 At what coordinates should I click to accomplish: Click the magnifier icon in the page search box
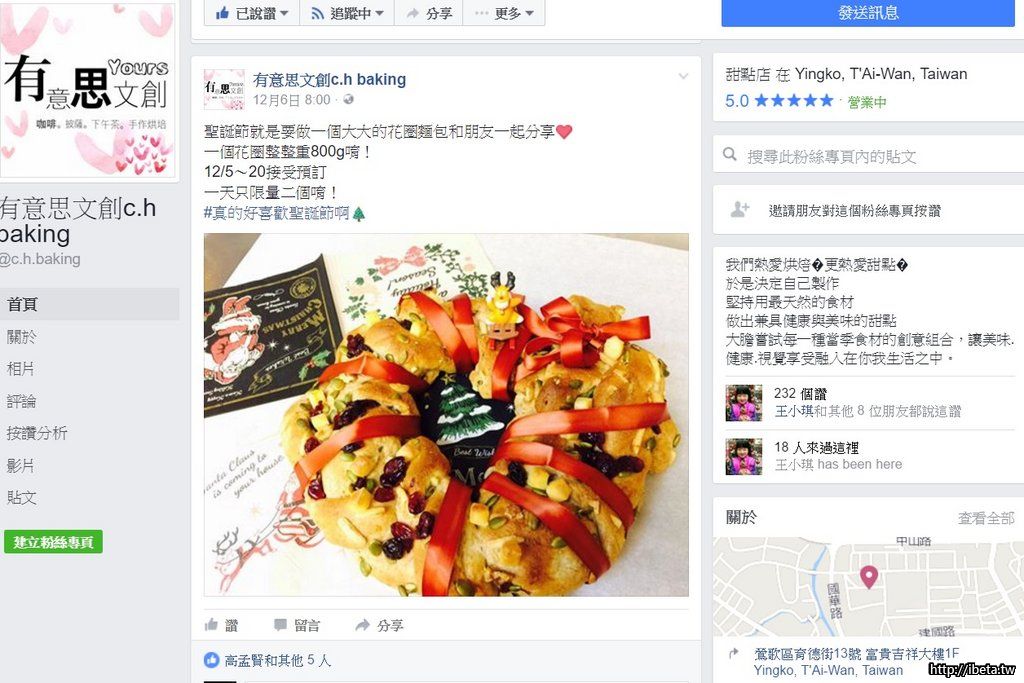click(x=730, y=155)
